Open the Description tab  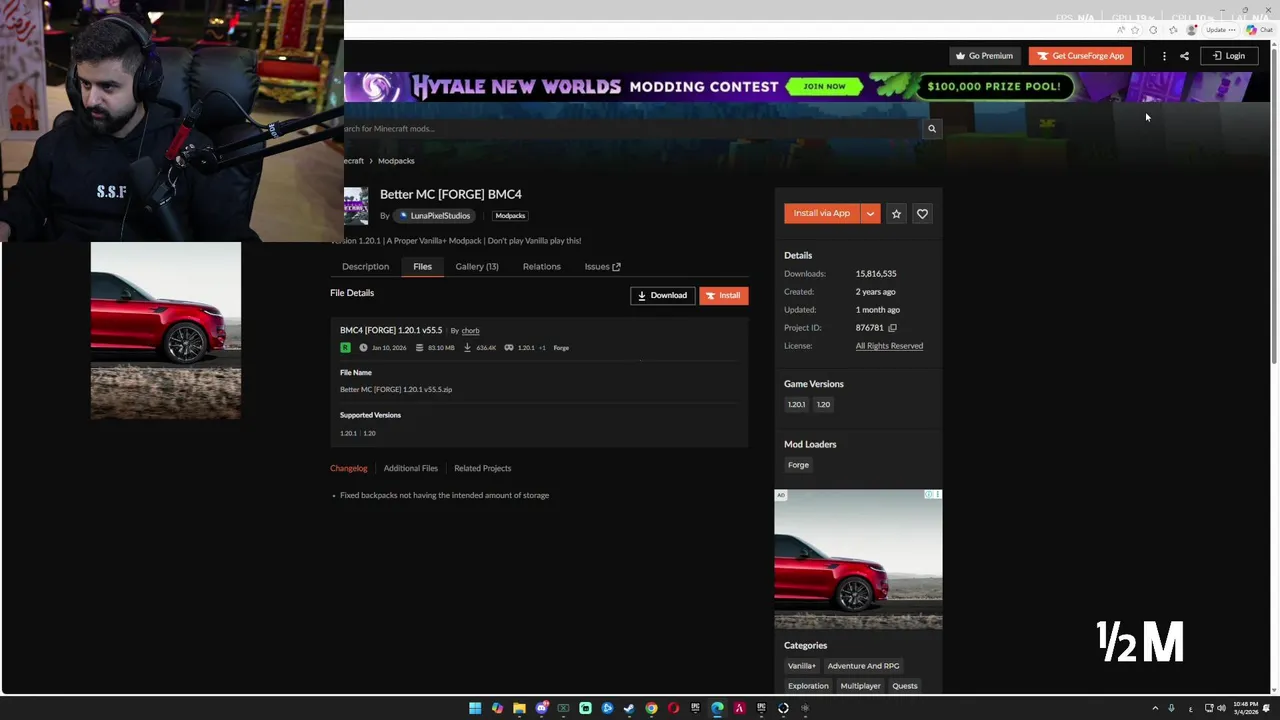[365, 266]
